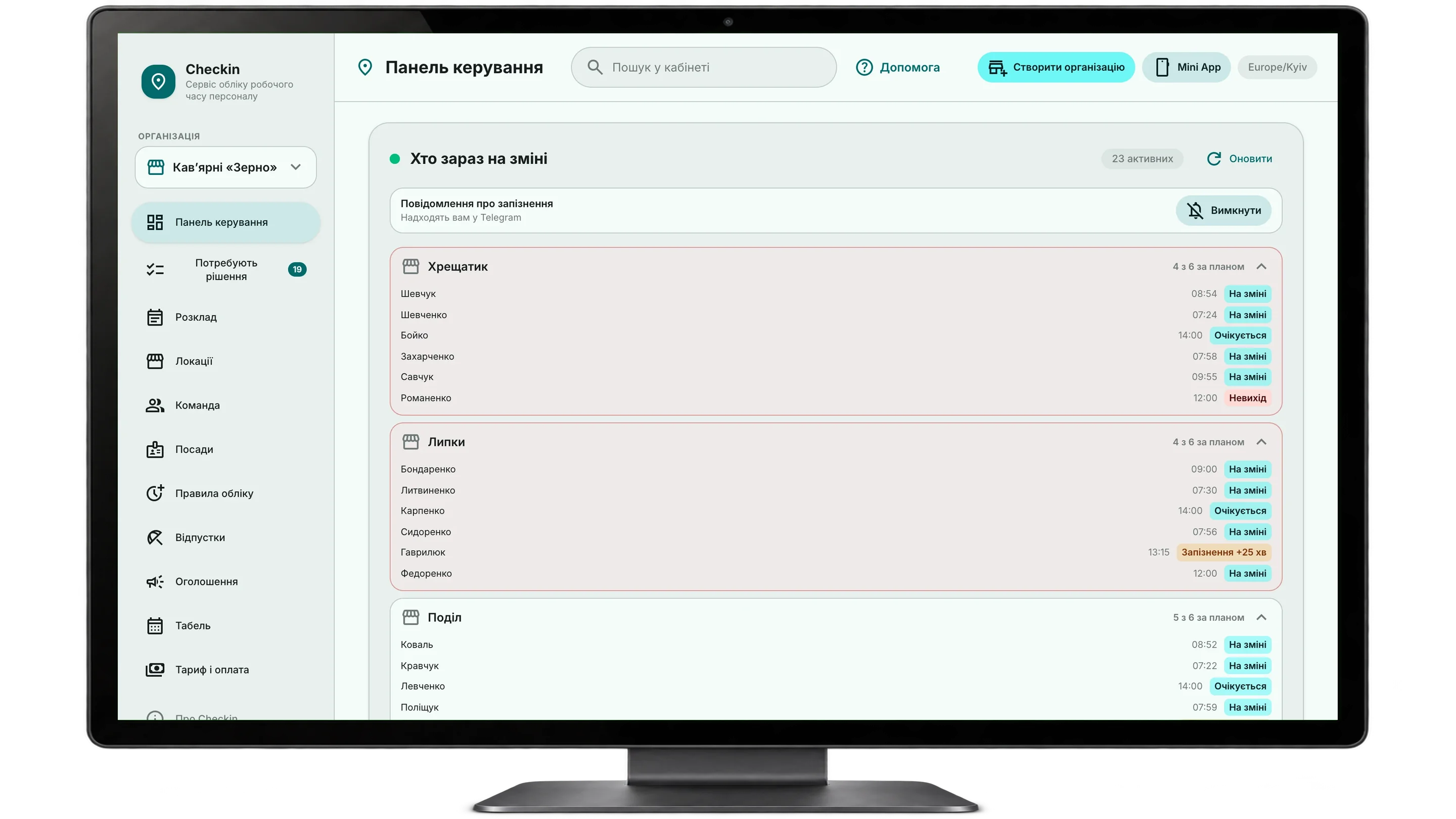Collapse the Липки location chevron
The image size is (1456, 819).
(1261, 441)
